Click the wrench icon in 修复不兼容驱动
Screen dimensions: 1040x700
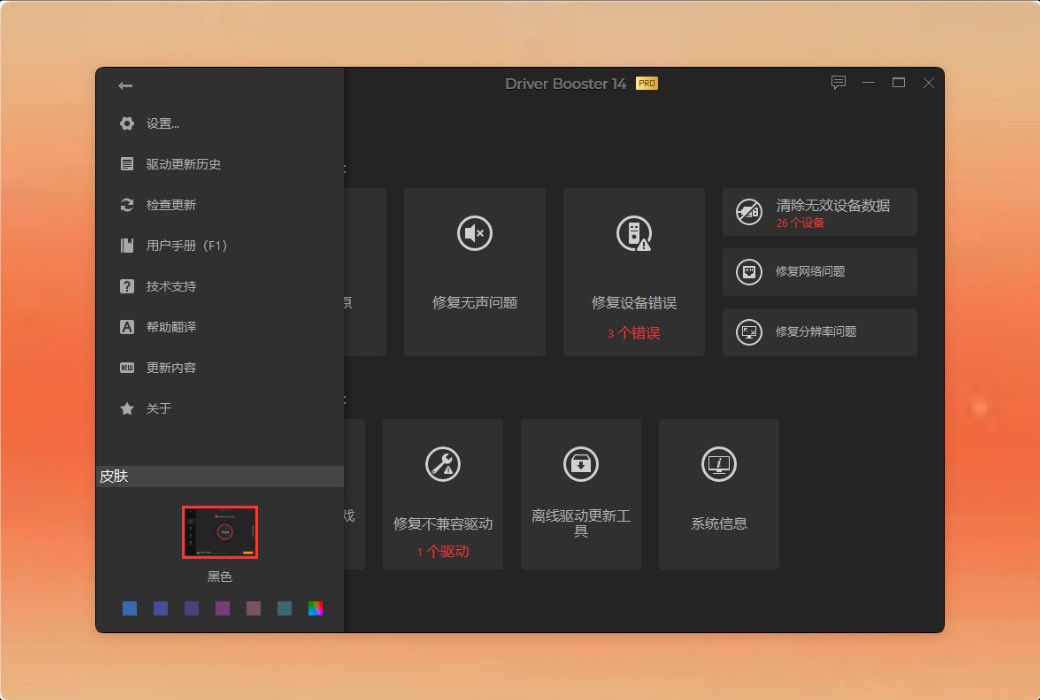443,464
